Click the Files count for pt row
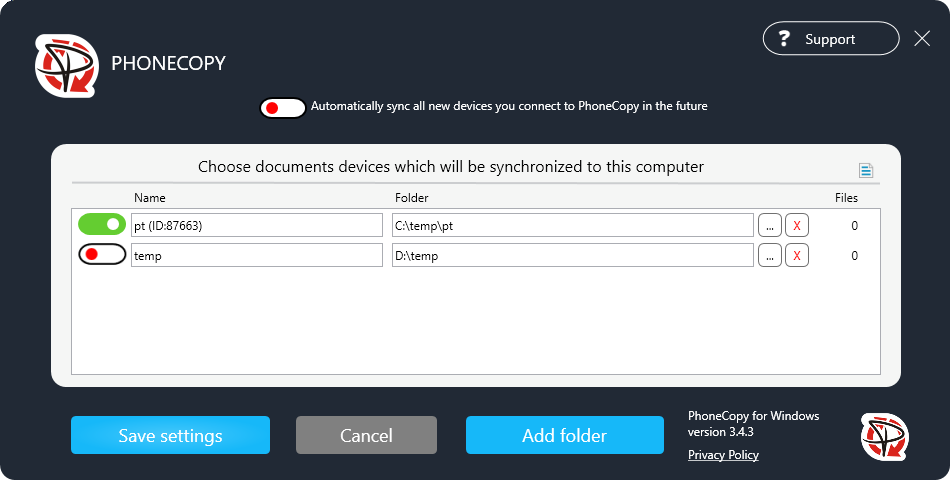 [x=854, y=225]
